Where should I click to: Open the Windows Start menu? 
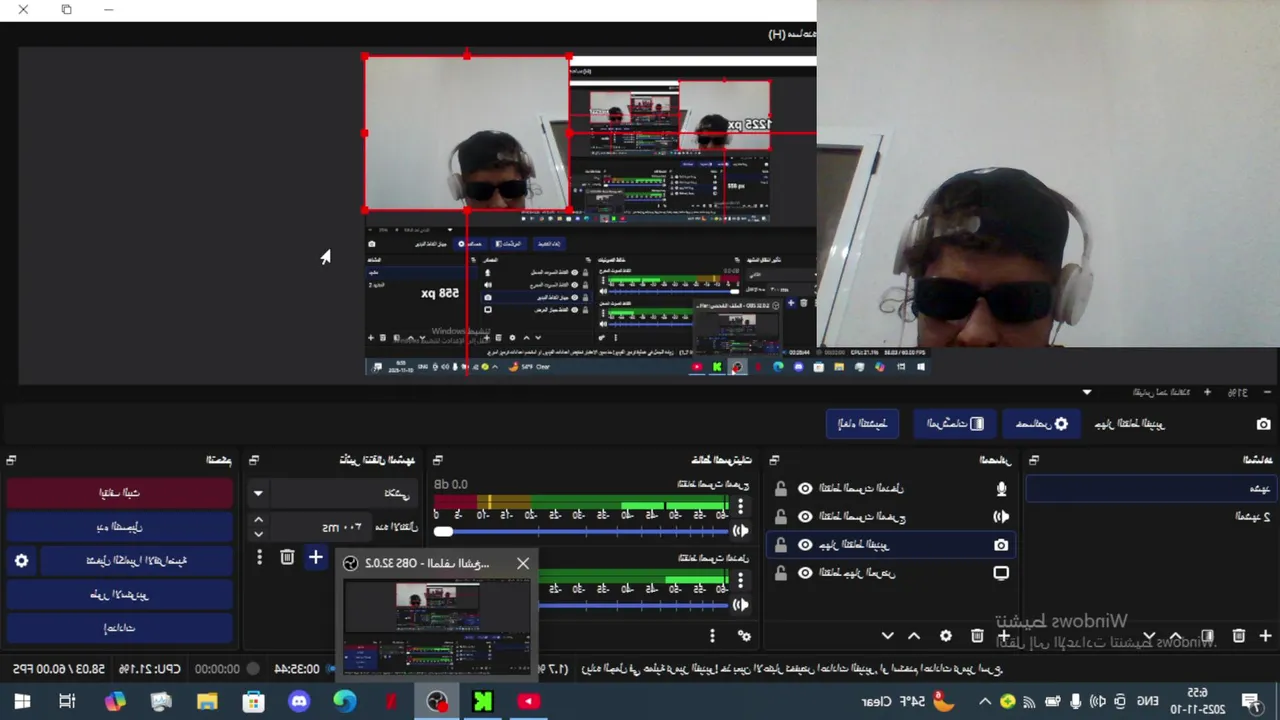[22, 701]
